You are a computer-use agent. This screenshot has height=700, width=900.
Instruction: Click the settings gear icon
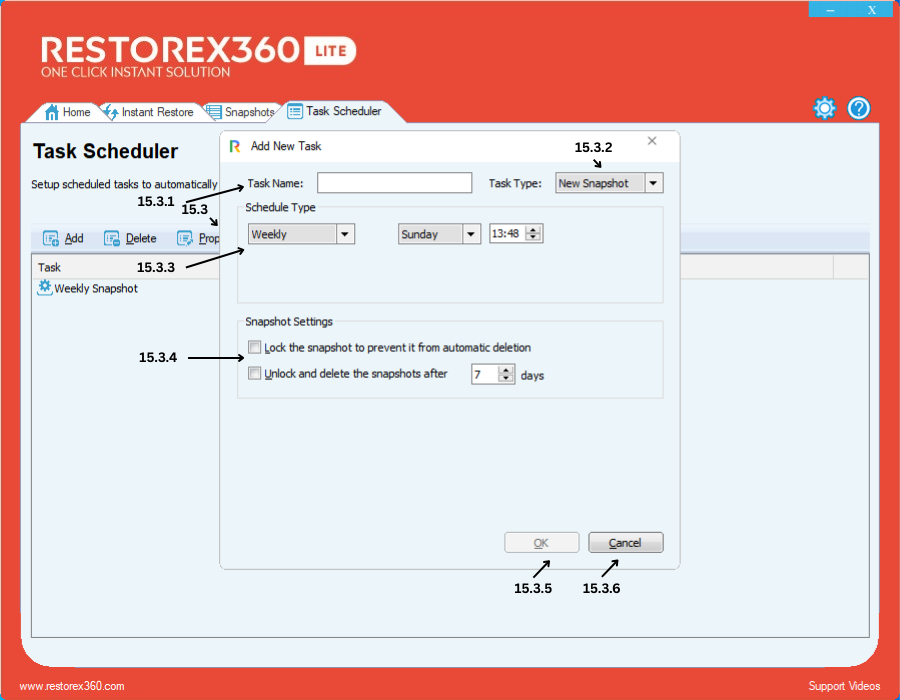(824, 109)
